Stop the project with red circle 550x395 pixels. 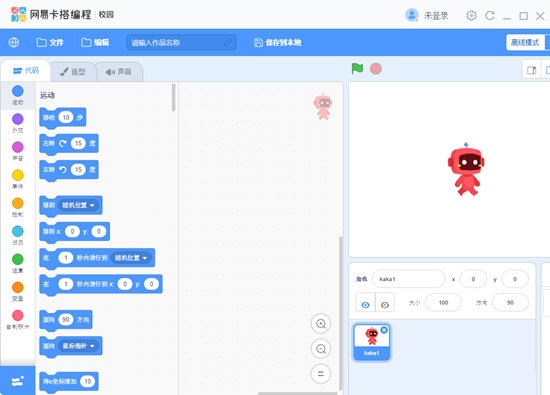click(x=376, y=69)
